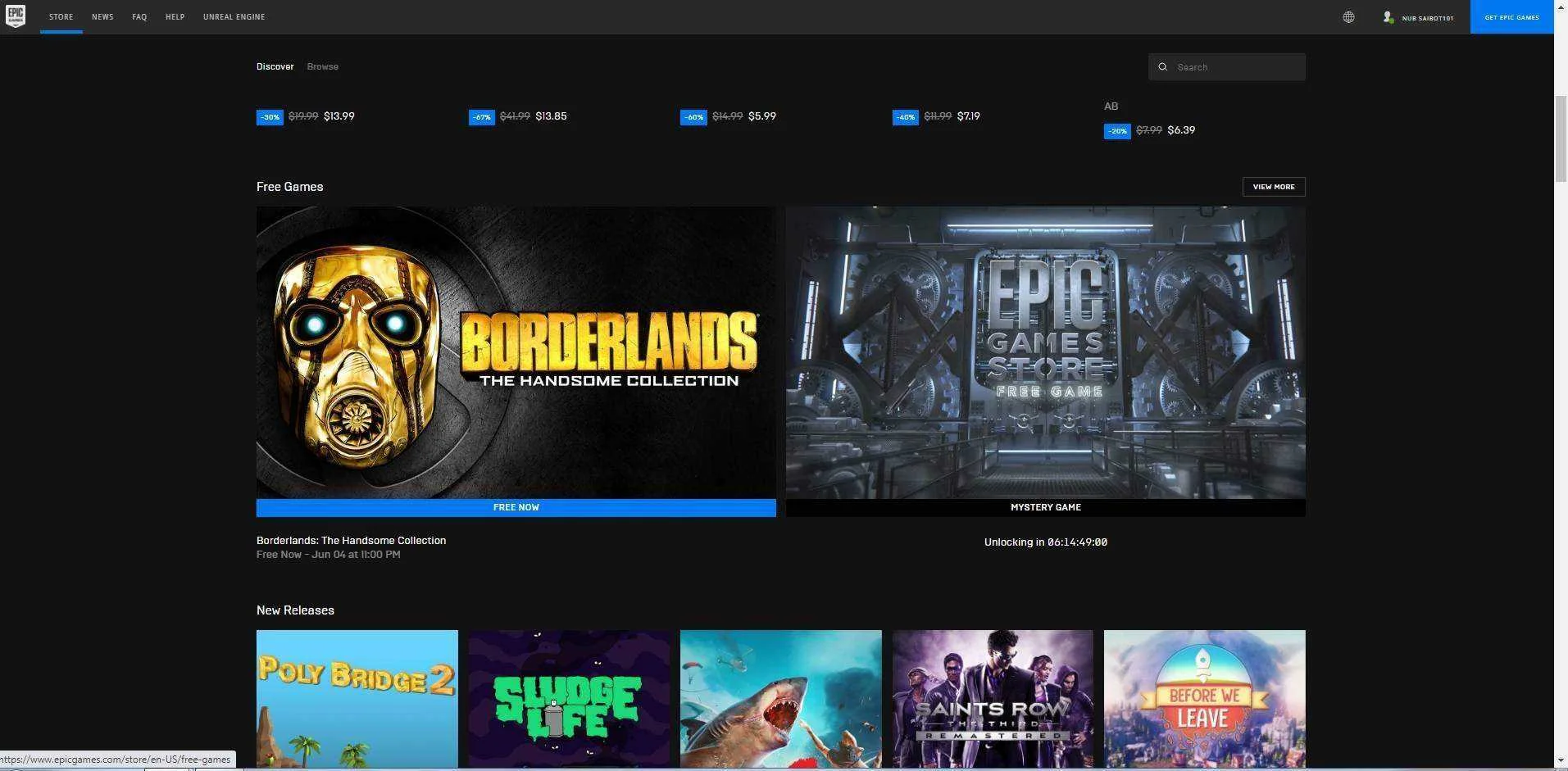Open the Poly Bridge 2 thumbnail
This screenshot has width=1568, height=771.
point(357,699)
